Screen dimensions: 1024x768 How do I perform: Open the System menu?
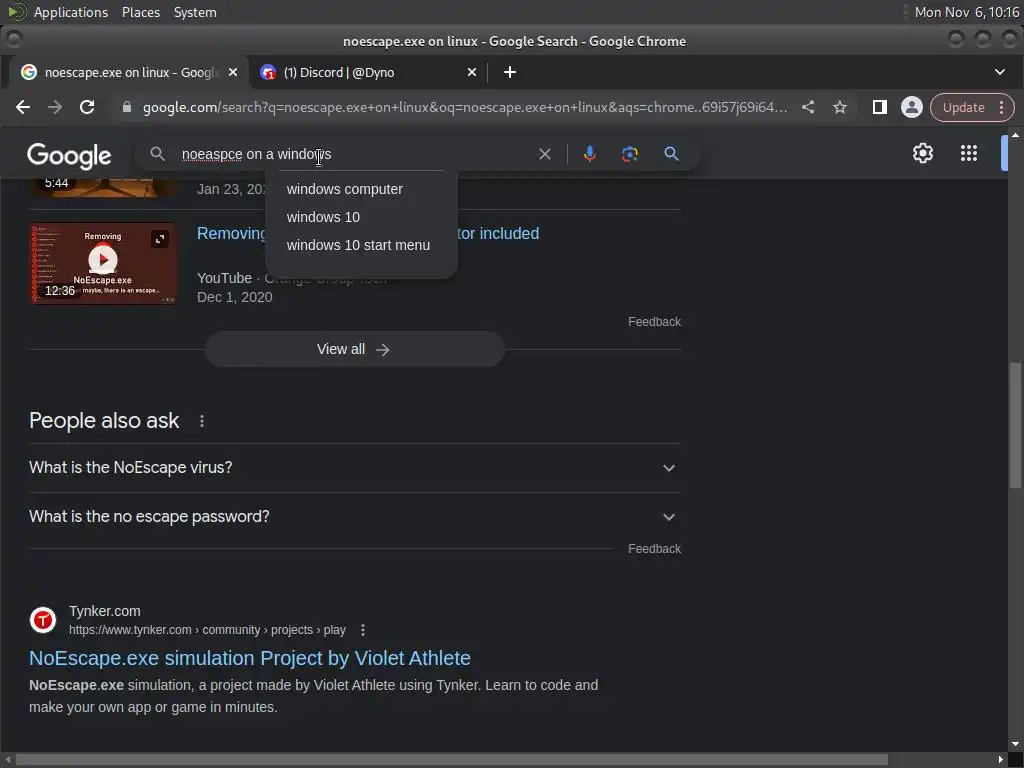pyautogui.click(x=195, y=12)
